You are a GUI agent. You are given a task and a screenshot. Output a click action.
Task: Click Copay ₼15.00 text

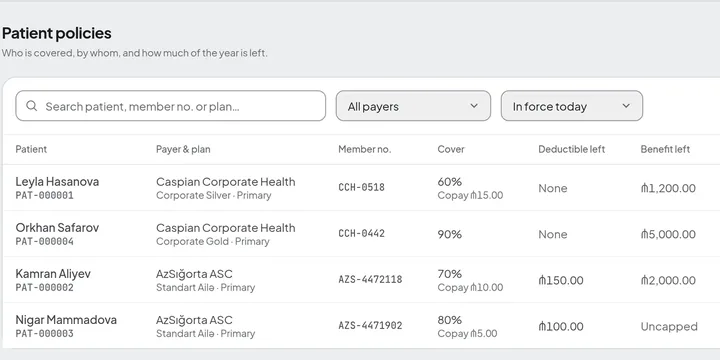[470, 196]
